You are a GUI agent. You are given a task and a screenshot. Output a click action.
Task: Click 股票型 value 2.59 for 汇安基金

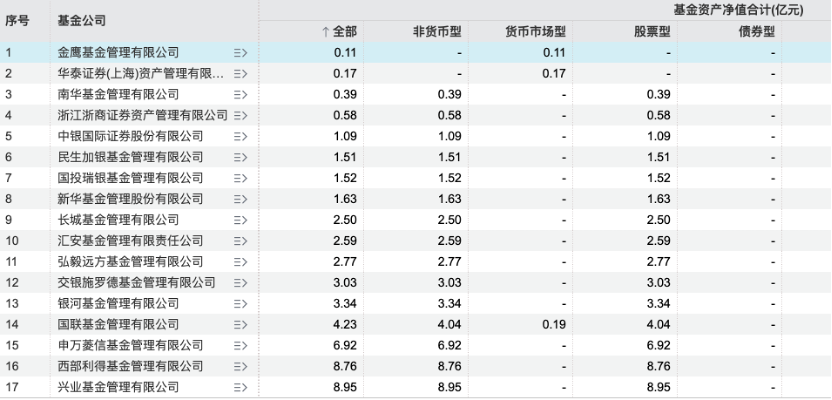pos(659,241)
